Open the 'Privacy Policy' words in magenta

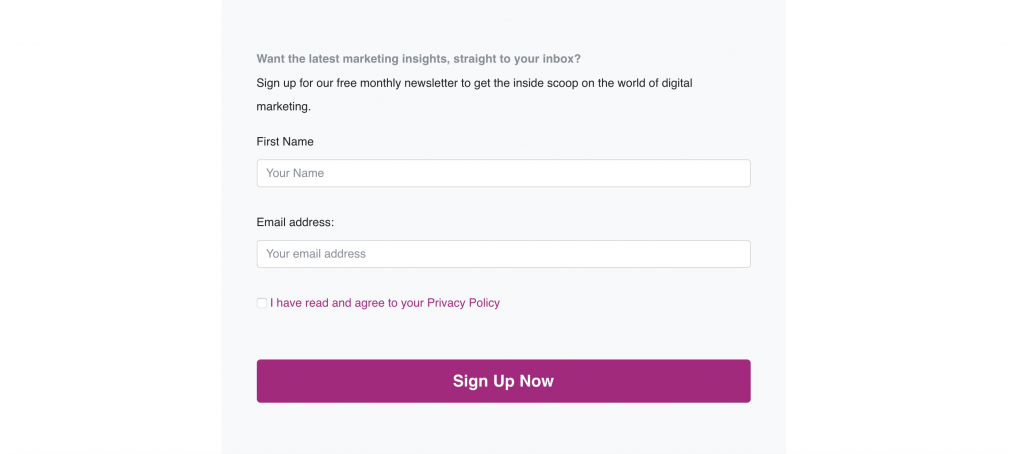coord(463,303)
